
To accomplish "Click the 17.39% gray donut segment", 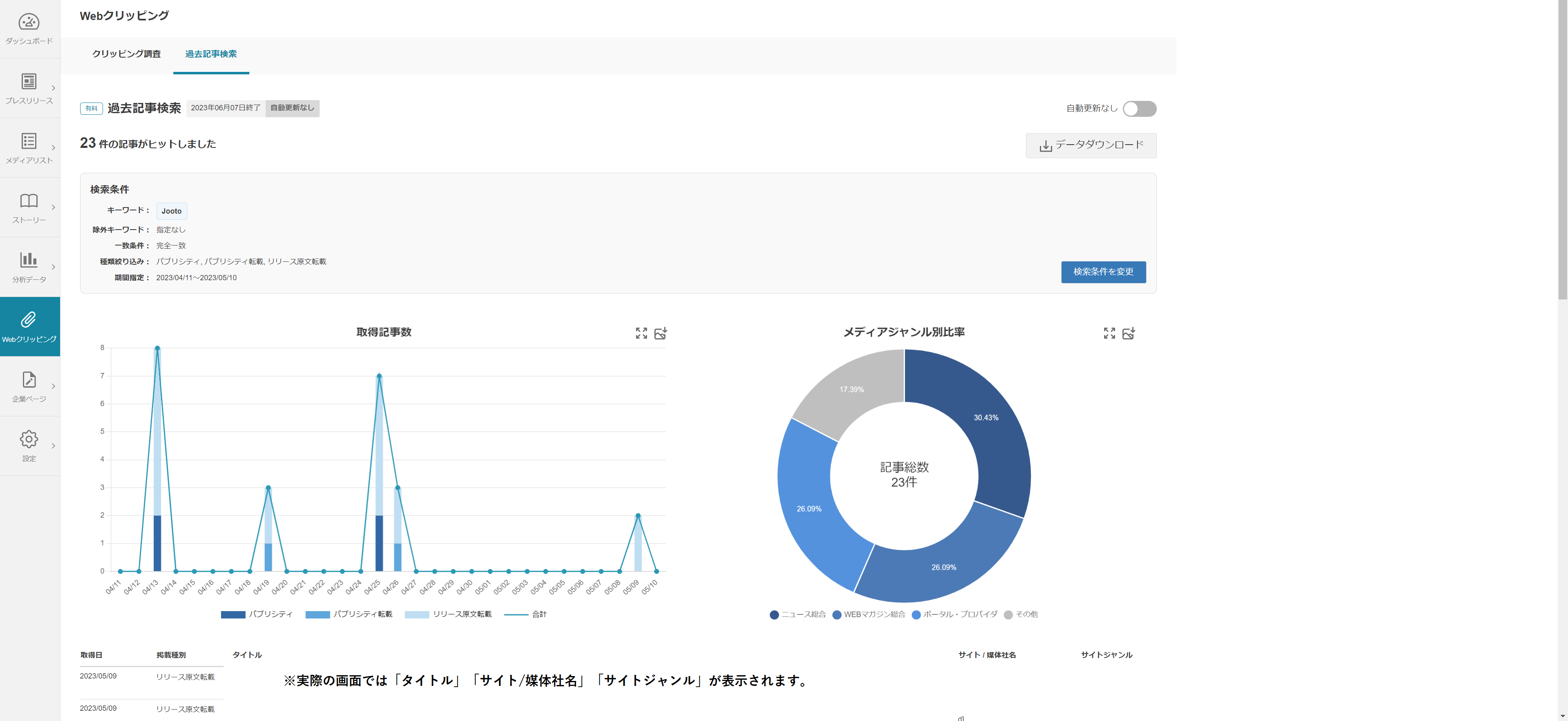I will point(852,390).
